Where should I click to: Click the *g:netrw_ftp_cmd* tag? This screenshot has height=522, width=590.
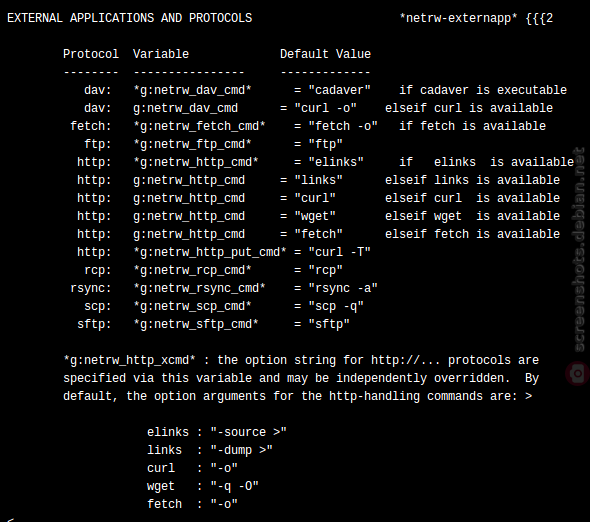point(192,144)
